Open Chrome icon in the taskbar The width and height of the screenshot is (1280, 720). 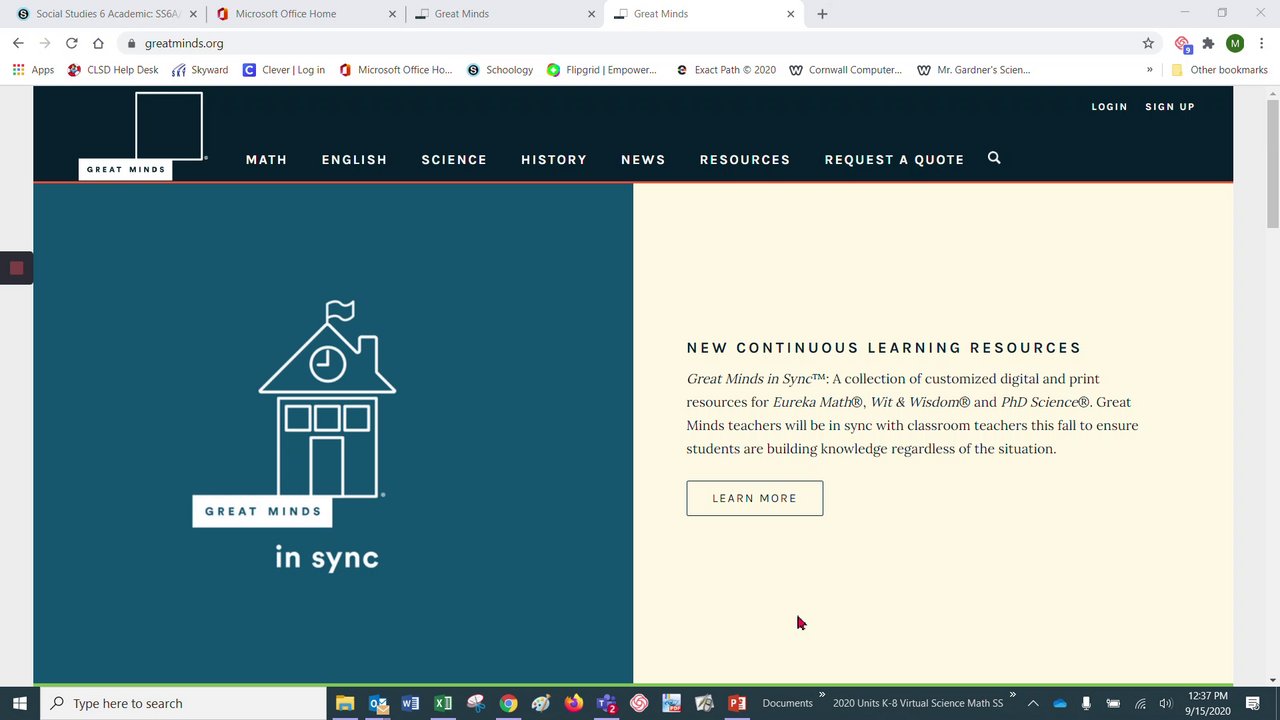point(508,703)
